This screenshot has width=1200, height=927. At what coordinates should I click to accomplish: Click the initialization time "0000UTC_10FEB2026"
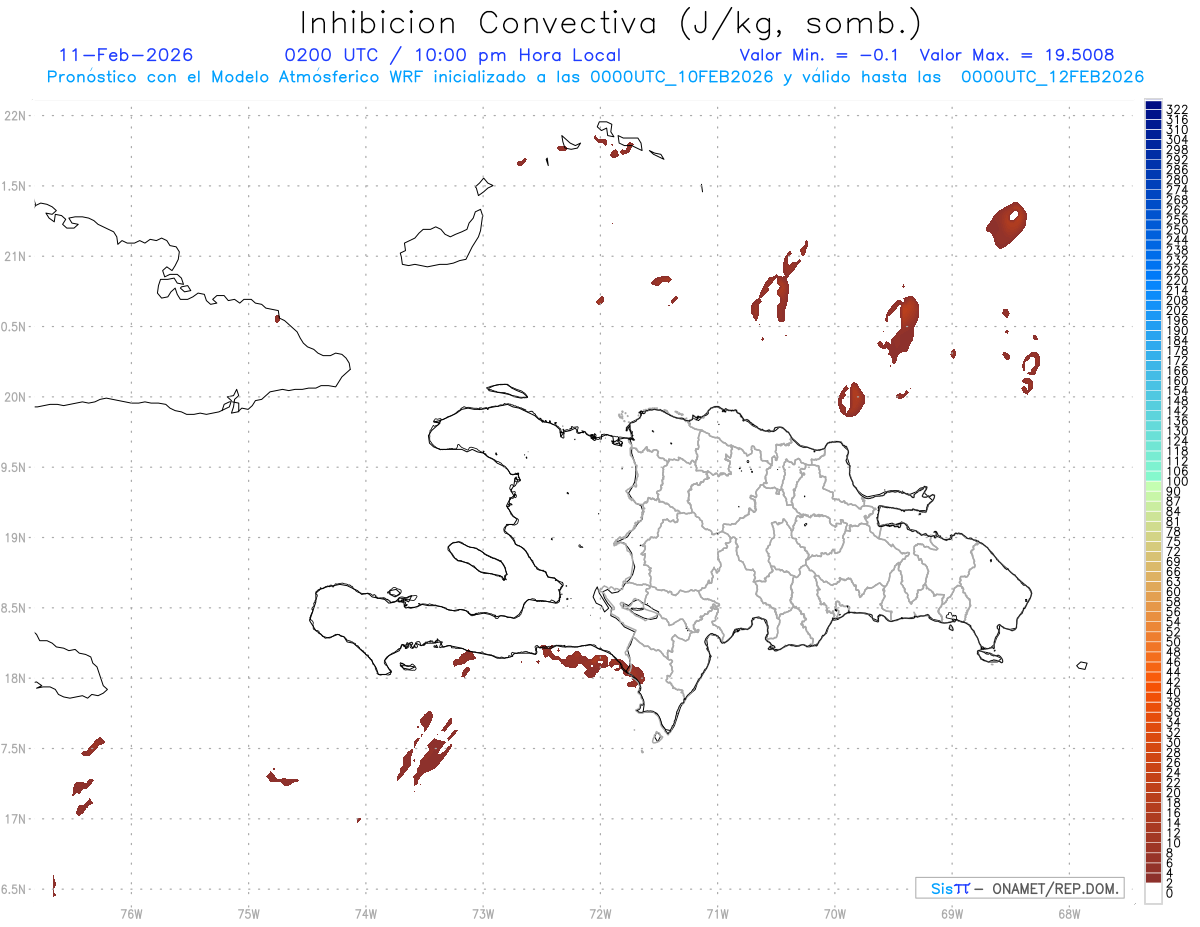pyautogui.click(x=682, y=77)
